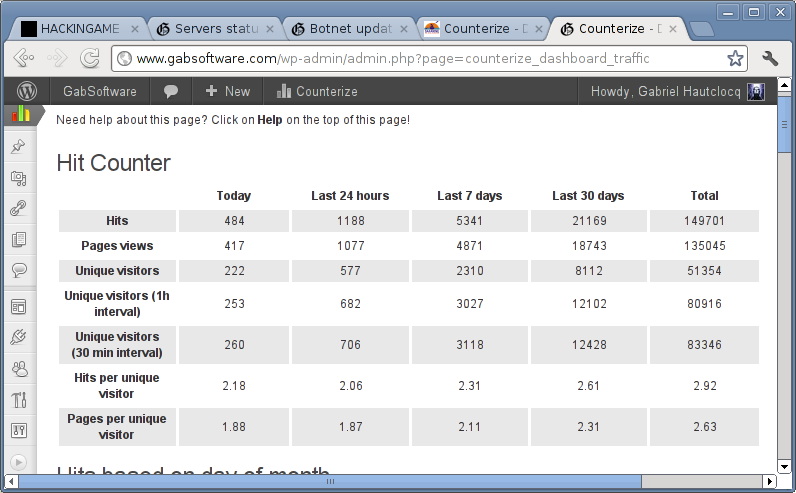Screen dimensions: 796x493
Task: Open Settings via sliders sidebar icon
Action: point(18,431)
